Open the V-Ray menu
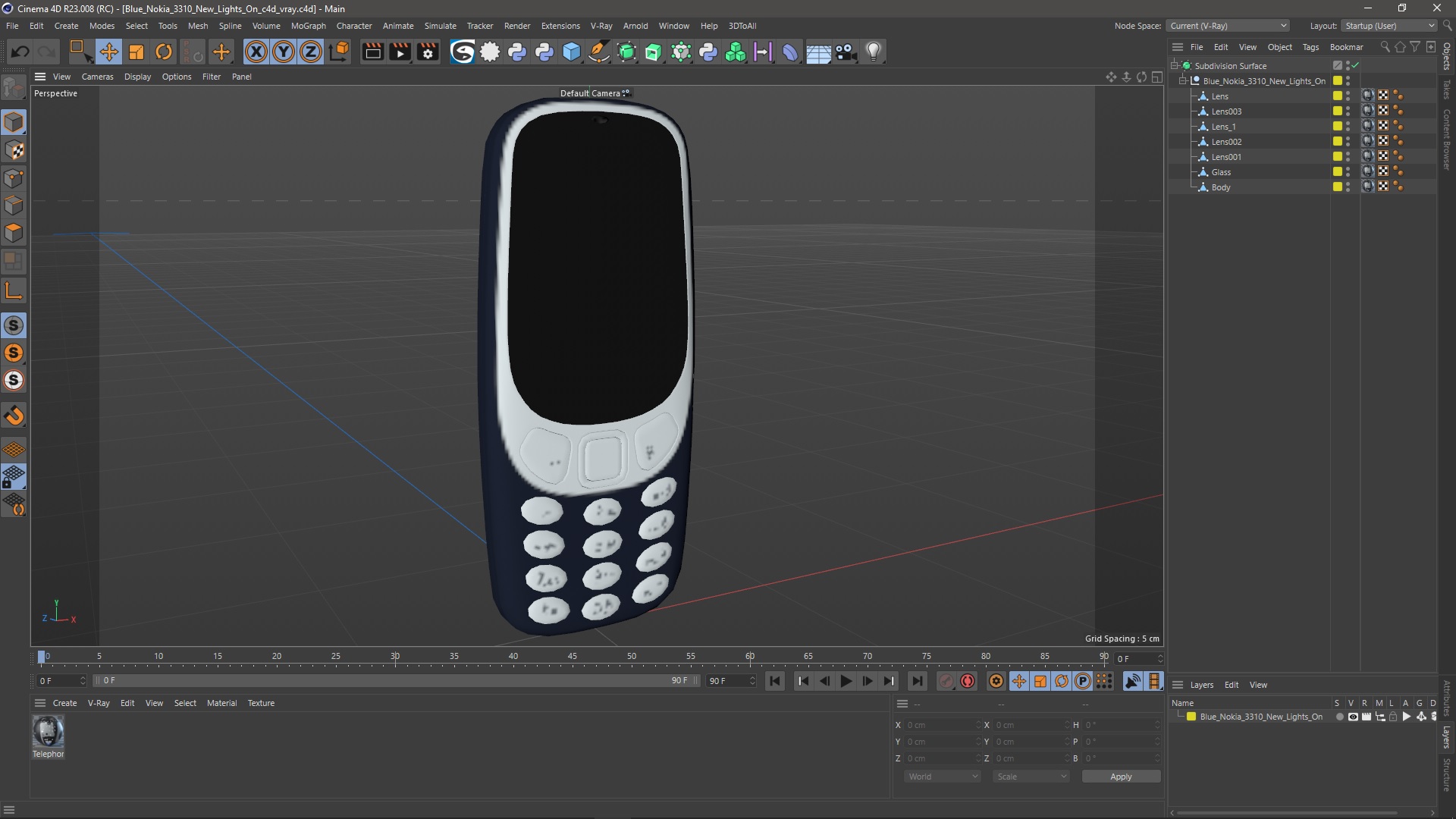Viewport: 1456px width, 819px height. coord(601,26)
